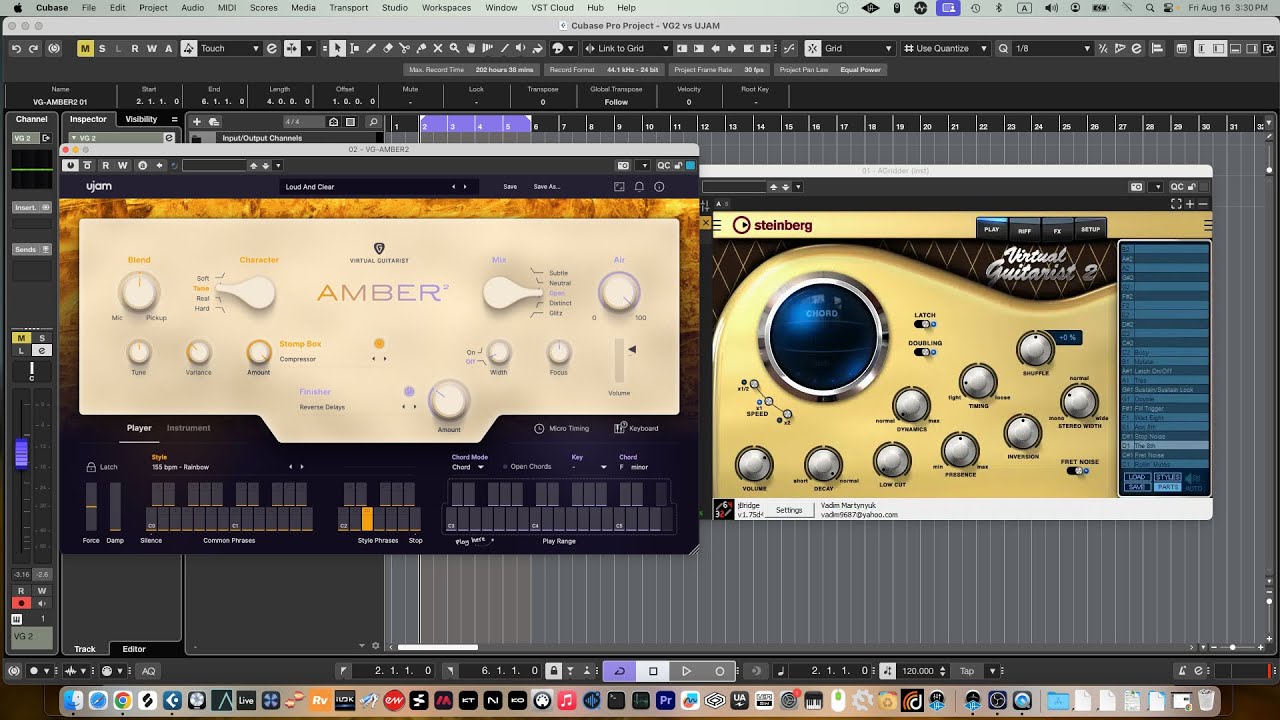1280x720 pixels.
Task: Open Amber notifications bell icon
Action: (x=639, y=187)
